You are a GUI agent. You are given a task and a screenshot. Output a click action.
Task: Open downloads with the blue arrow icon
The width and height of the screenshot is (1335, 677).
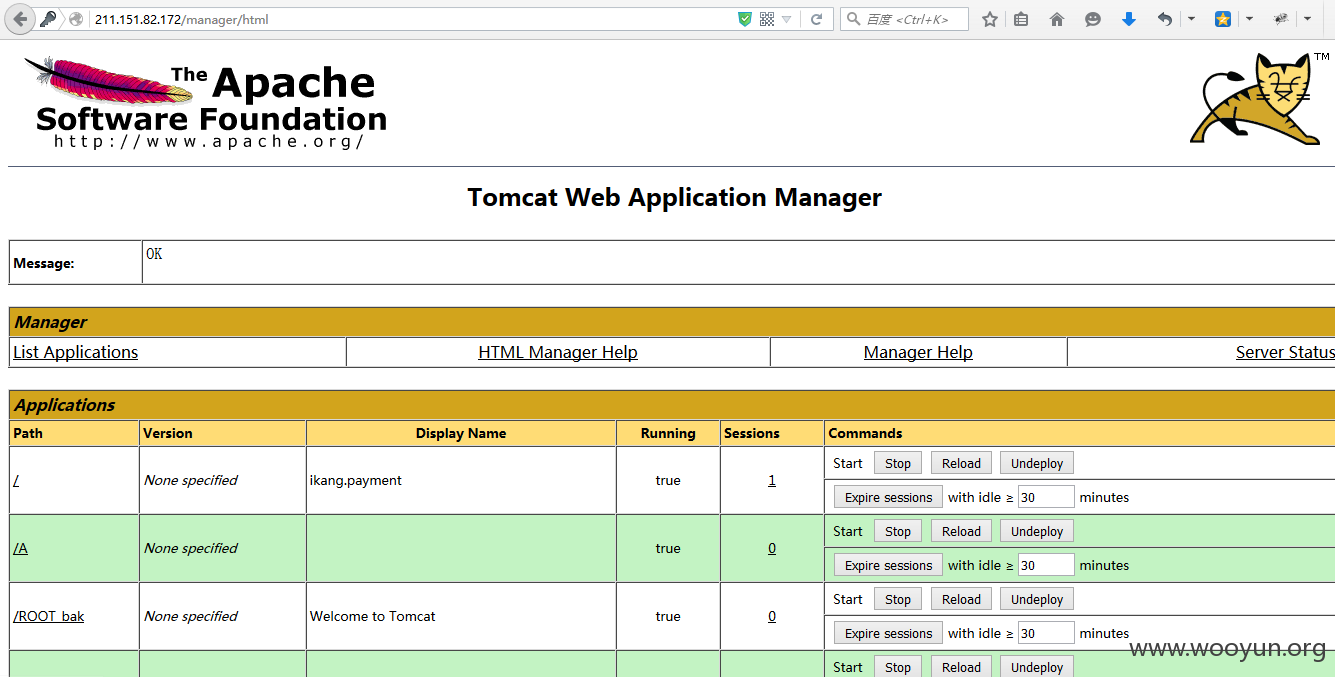[1129, 19]
